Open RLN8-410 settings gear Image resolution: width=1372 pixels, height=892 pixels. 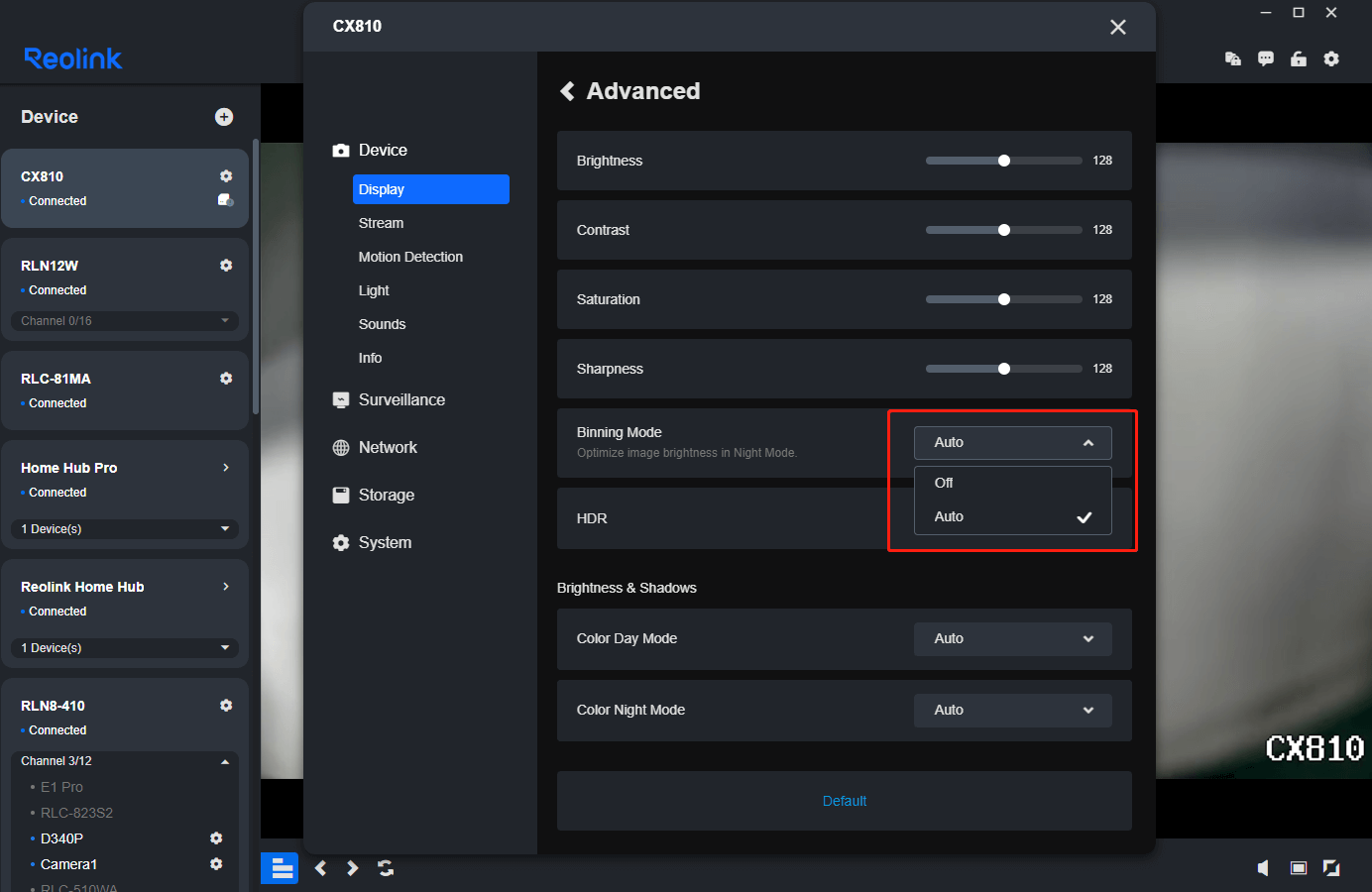pos(226,705)
